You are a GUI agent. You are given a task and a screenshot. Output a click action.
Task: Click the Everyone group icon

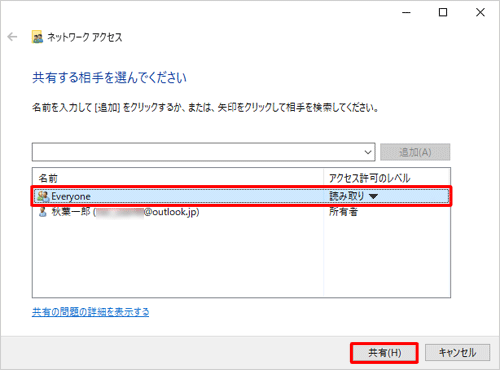coord(43,196)
